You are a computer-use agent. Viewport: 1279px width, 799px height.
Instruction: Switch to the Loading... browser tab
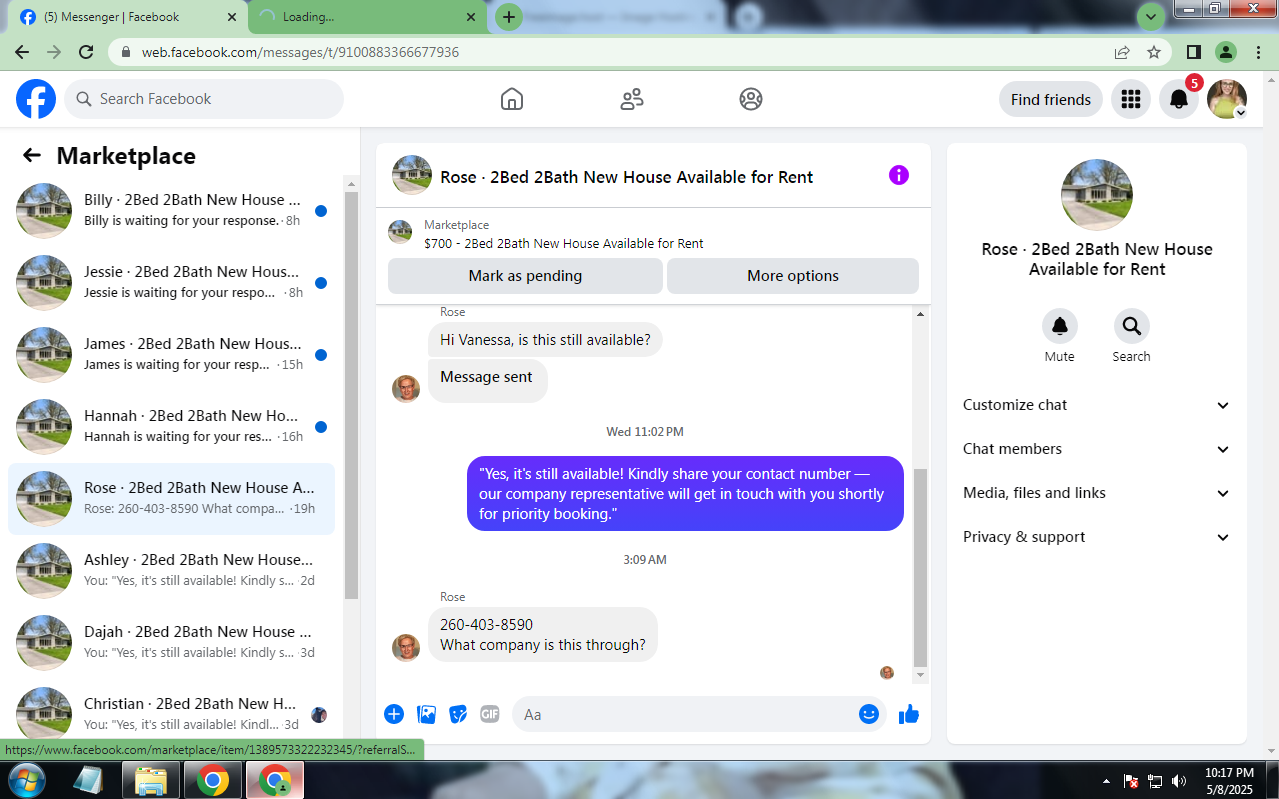tap(365, 17)
